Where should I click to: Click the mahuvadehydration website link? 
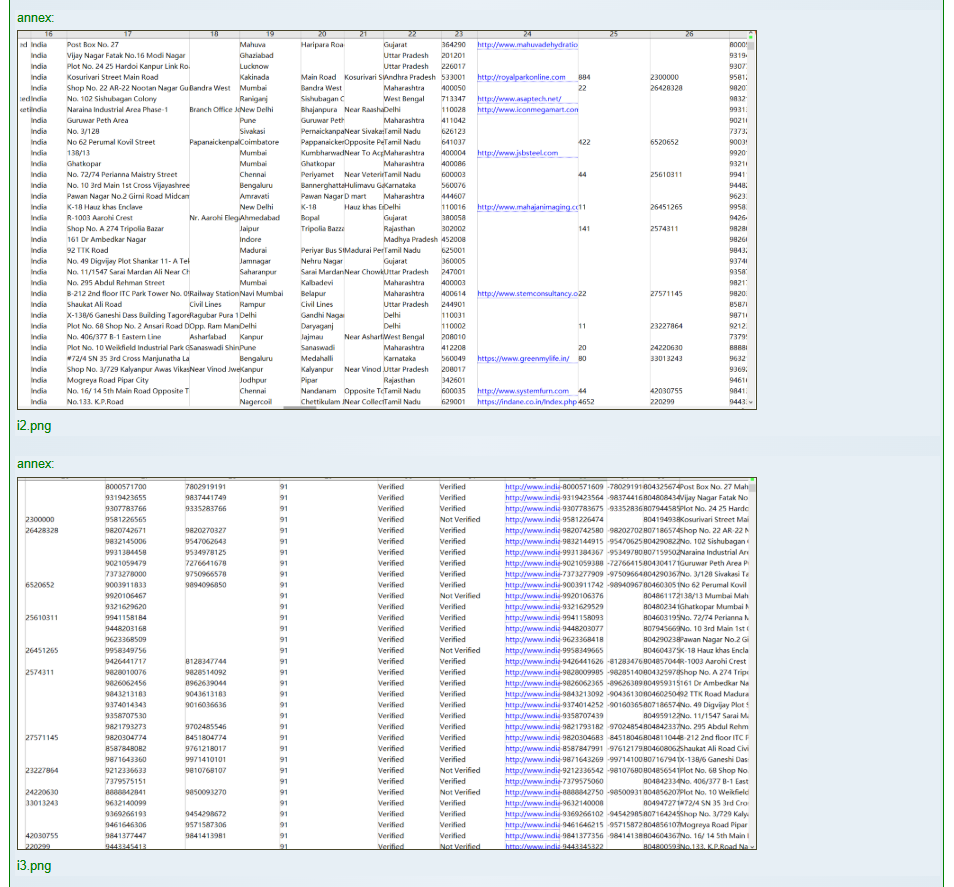tap(528, 45)
